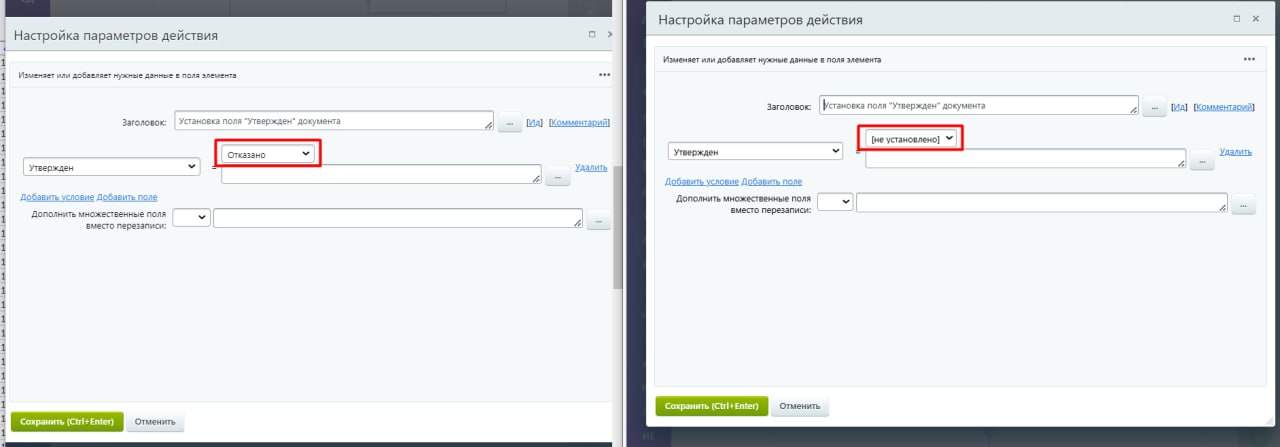Maximize the left settings dialog

click(x=592, y=35)
